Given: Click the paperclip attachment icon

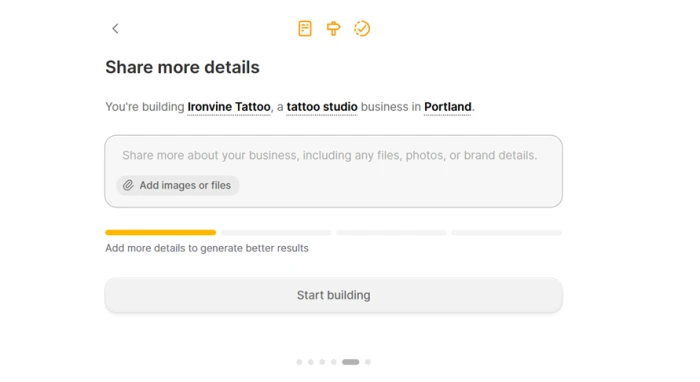Looking at the screenshot, I should [x=128, y=185].
